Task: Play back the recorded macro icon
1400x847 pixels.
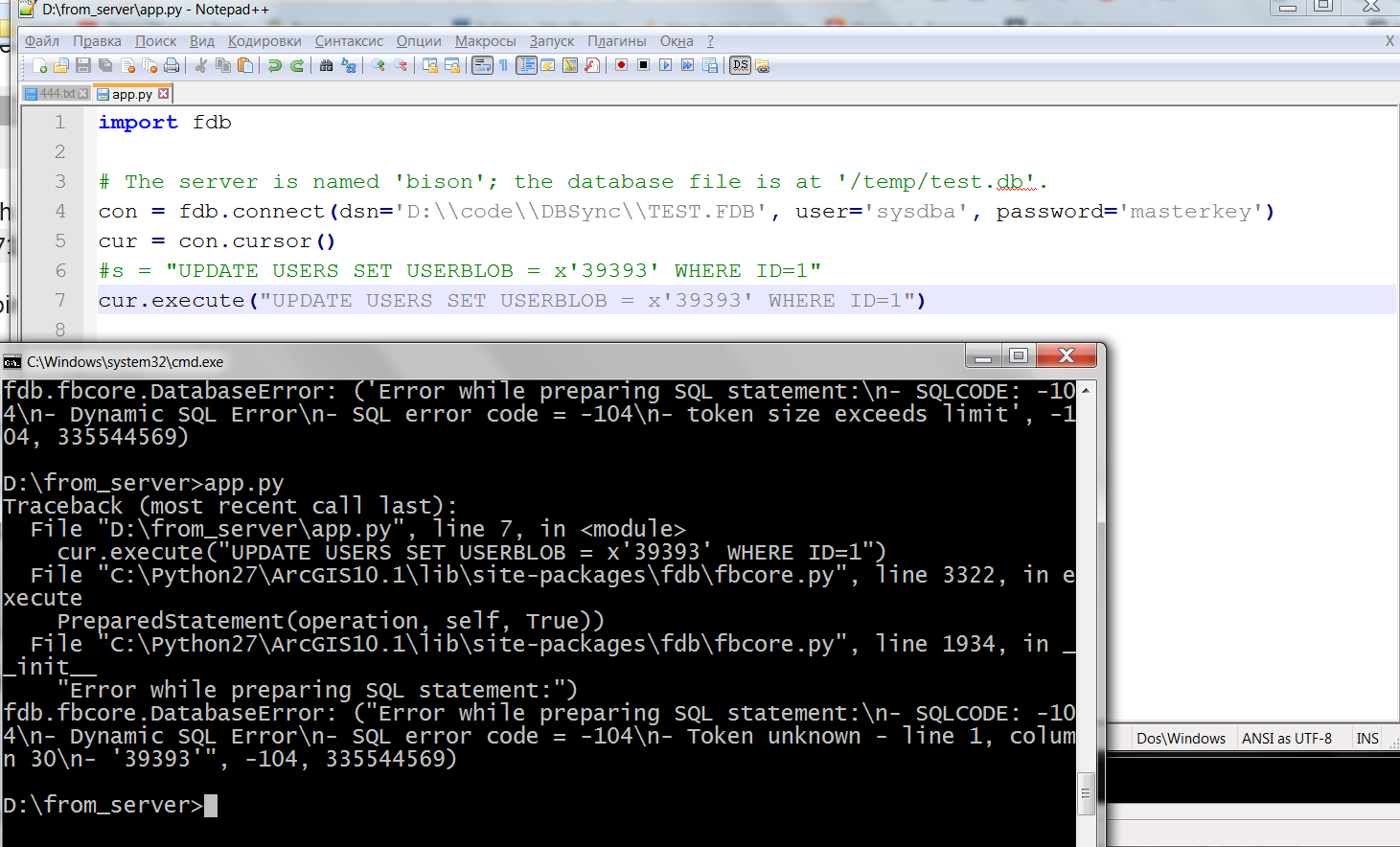Action: pos(666,65)
